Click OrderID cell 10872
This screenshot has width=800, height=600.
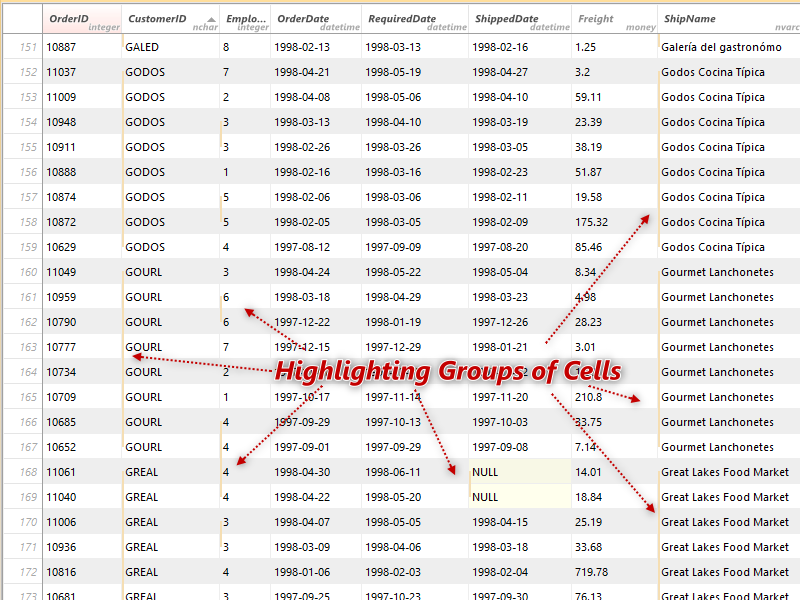(82, 222)
